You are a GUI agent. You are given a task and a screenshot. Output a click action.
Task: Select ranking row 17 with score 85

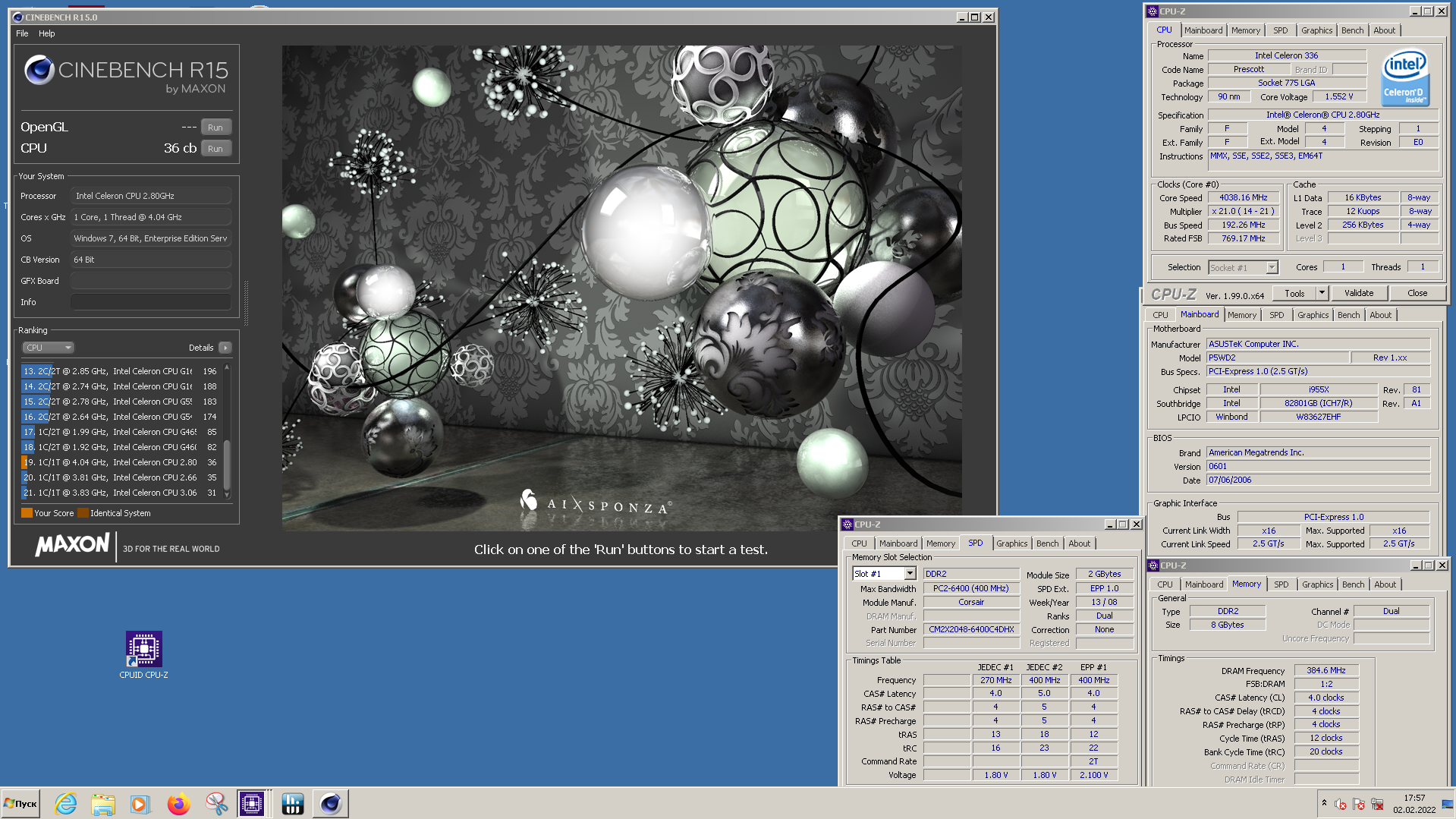121,432
